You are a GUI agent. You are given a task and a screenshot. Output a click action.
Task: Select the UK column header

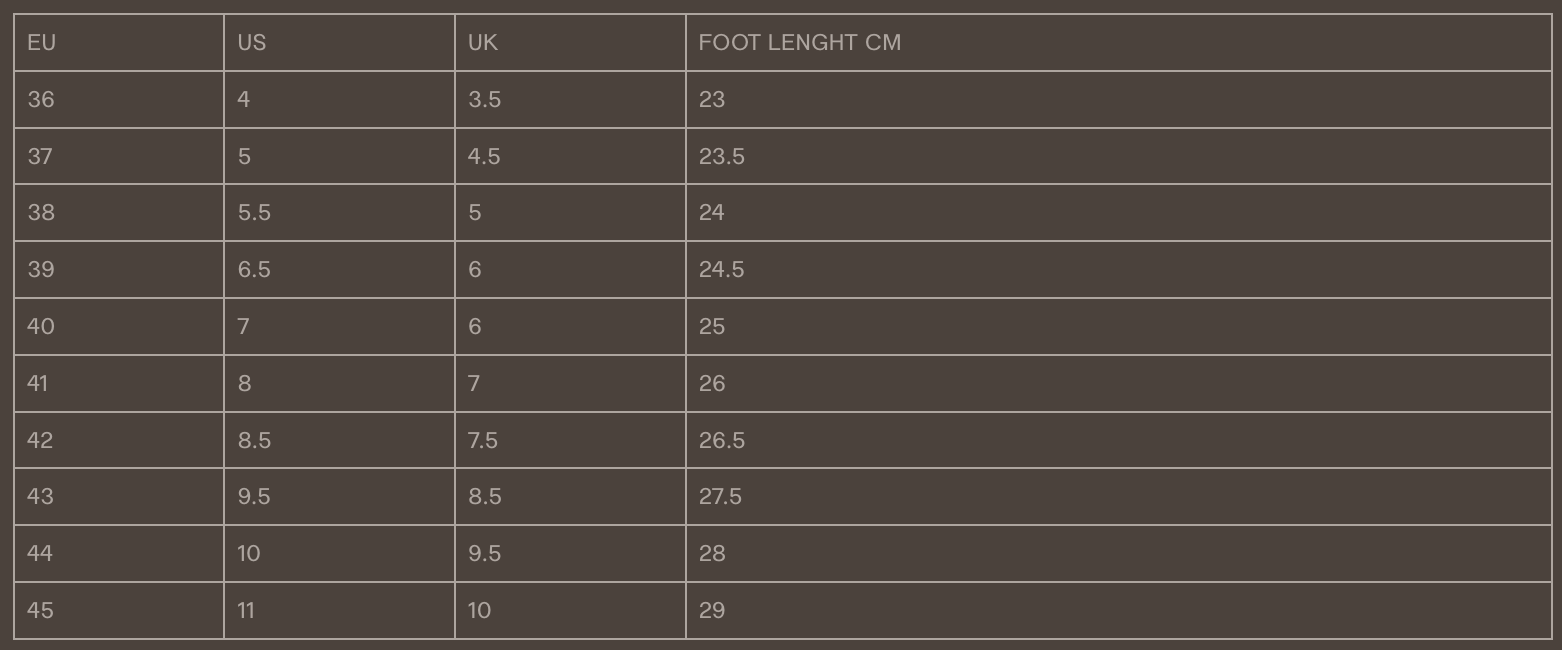point(483,43)
